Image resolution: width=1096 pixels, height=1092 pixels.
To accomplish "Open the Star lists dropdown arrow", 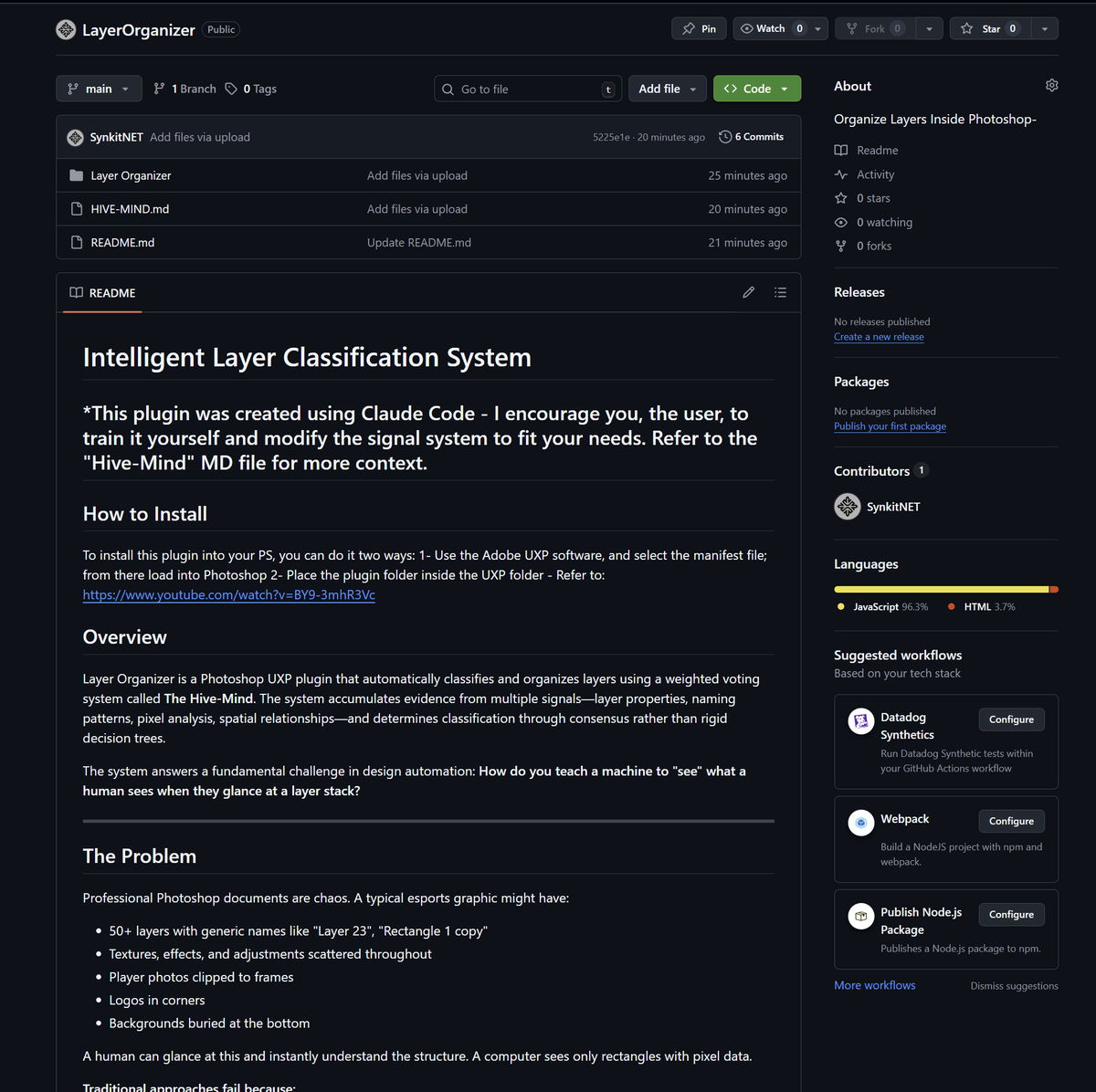I will click(1045, 28).
